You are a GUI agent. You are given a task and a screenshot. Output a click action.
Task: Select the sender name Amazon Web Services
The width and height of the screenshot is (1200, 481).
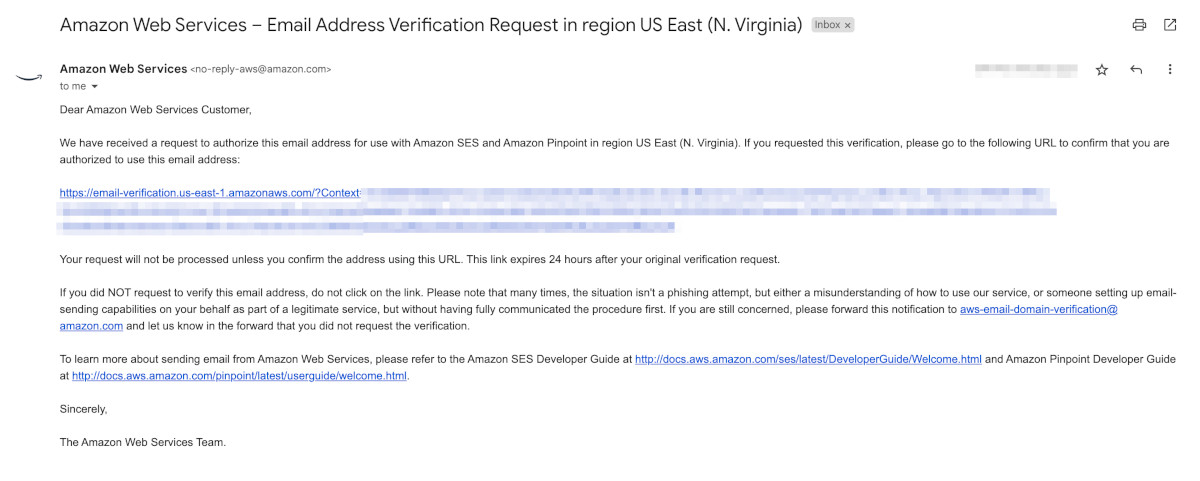coord(123,69)
